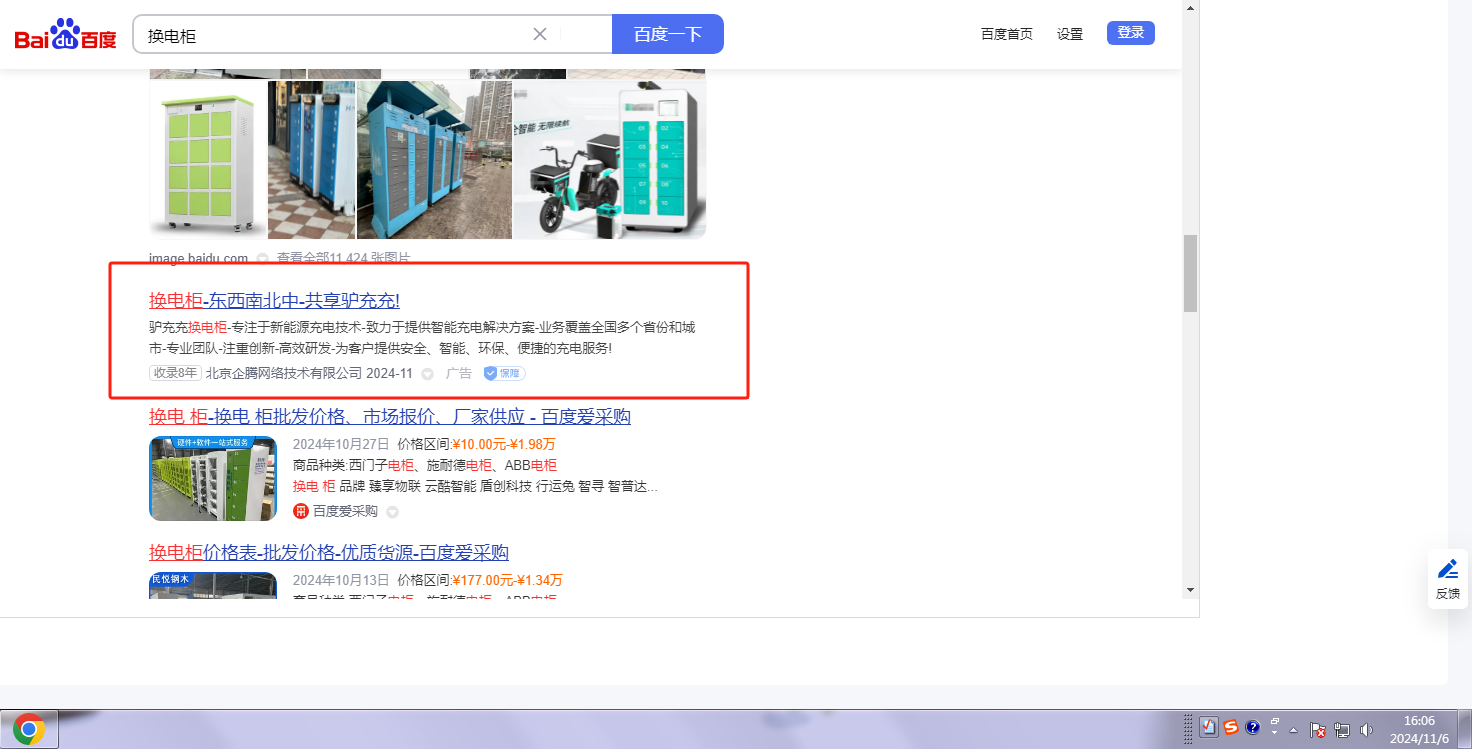1472x749 pixels.
Task: Click the 百度爱采购 red source icon
Action: coord(300,511)
